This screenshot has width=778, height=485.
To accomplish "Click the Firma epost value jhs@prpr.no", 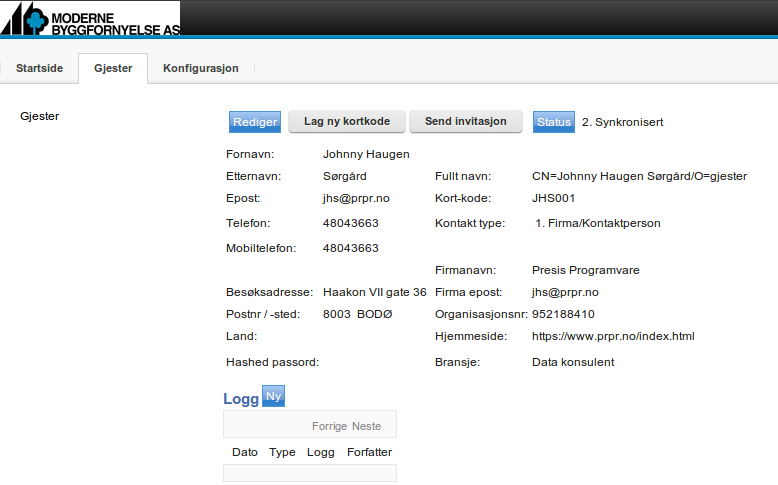I will click(565, 292).
